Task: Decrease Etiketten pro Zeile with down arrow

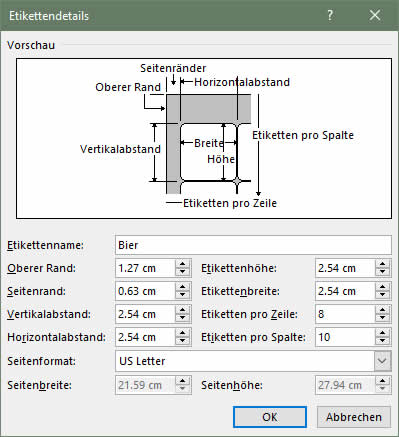Action: pyautogui.click(x=382, y=318)
